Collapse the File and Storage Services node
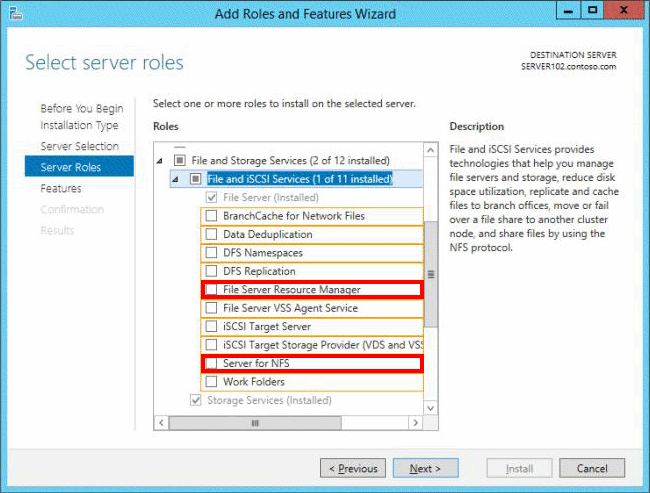Screen dimensions: 650x493 tap(161, 161)
